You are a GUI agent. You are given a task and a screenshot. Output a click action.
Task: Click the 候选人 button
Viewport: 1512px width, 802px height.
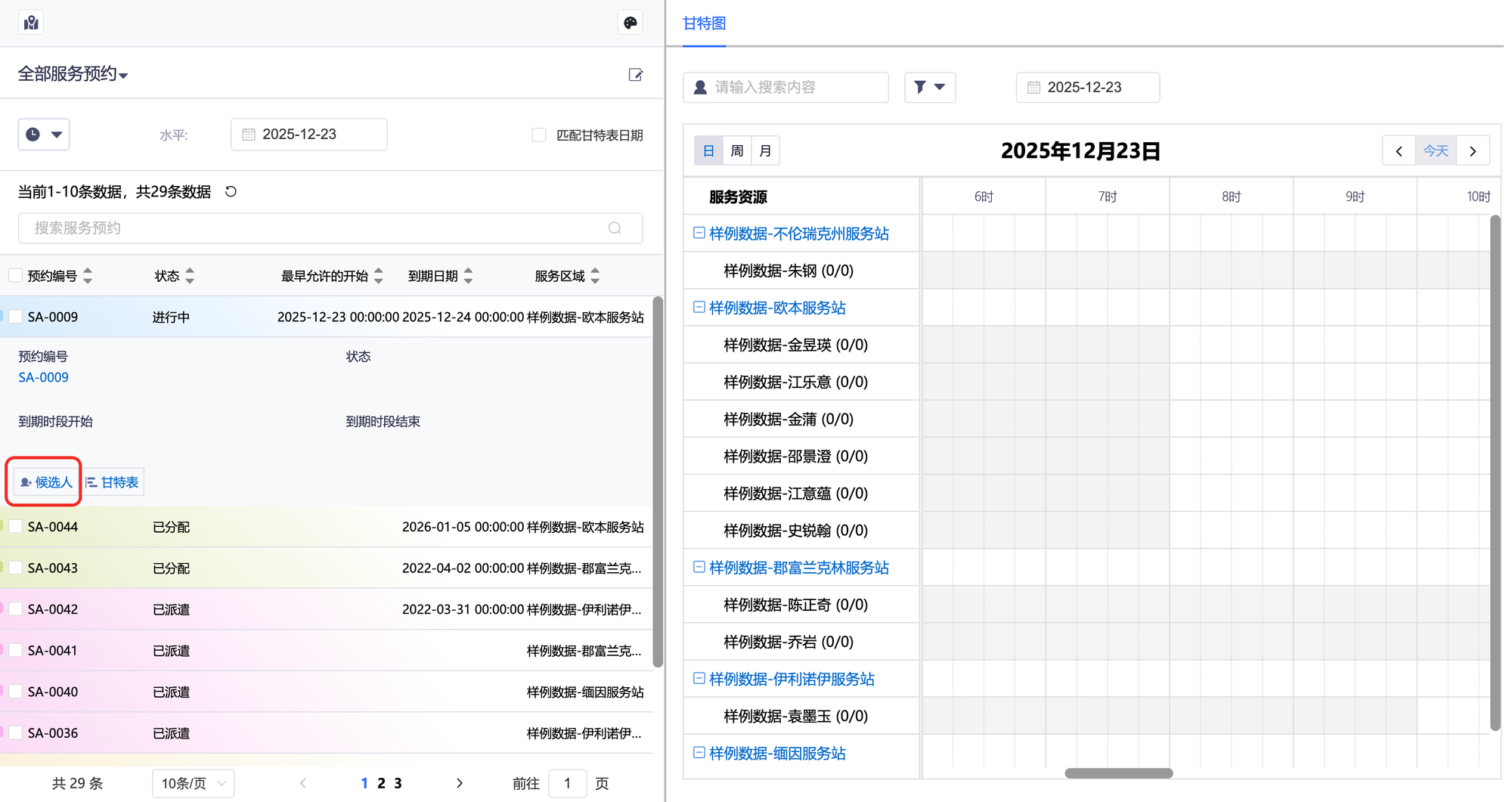click(x=46, y=482)
